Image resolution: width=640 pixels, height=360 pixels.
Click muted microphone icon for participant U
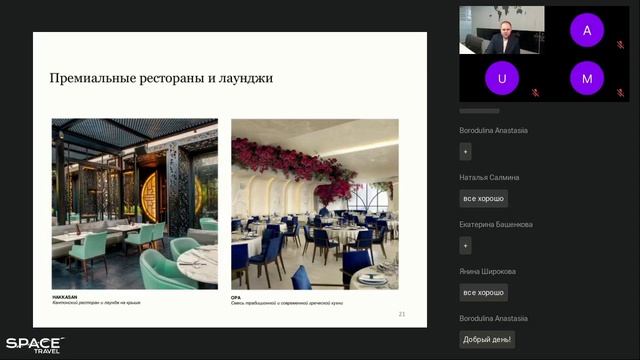pyautogui.click(x=535, y=93)
